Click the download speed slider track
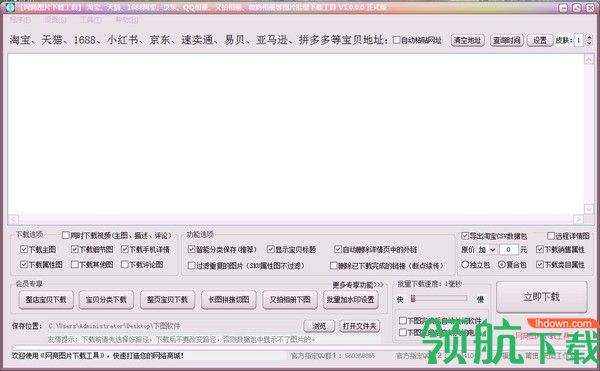 439,298
